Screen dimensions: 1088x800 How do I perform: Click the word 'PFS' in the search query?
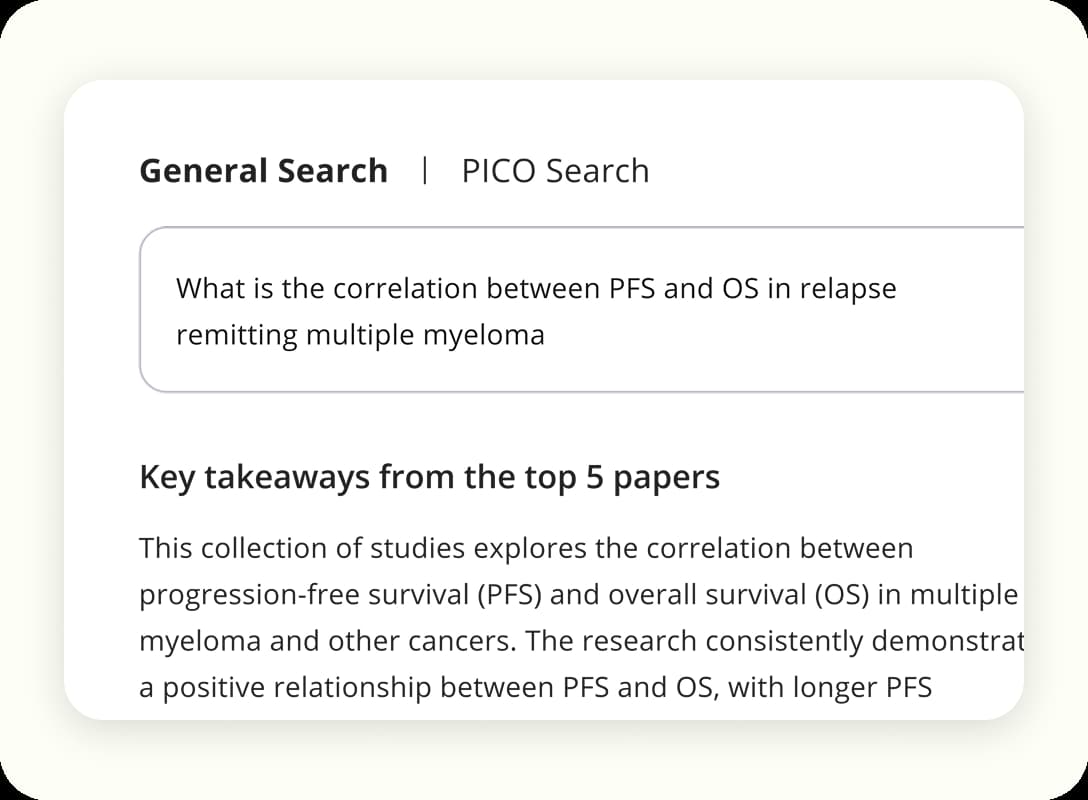click(632, 288)
